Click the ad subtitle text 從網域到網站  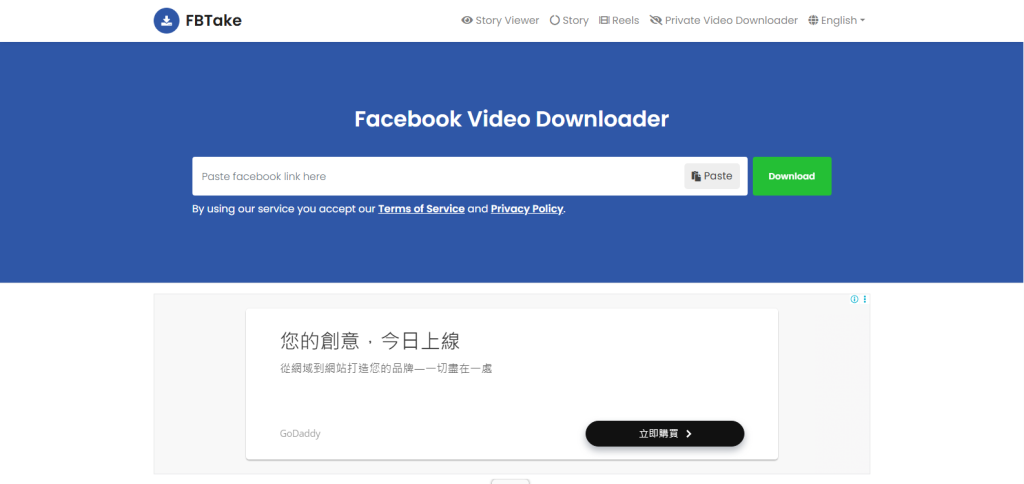coord(385,368)
